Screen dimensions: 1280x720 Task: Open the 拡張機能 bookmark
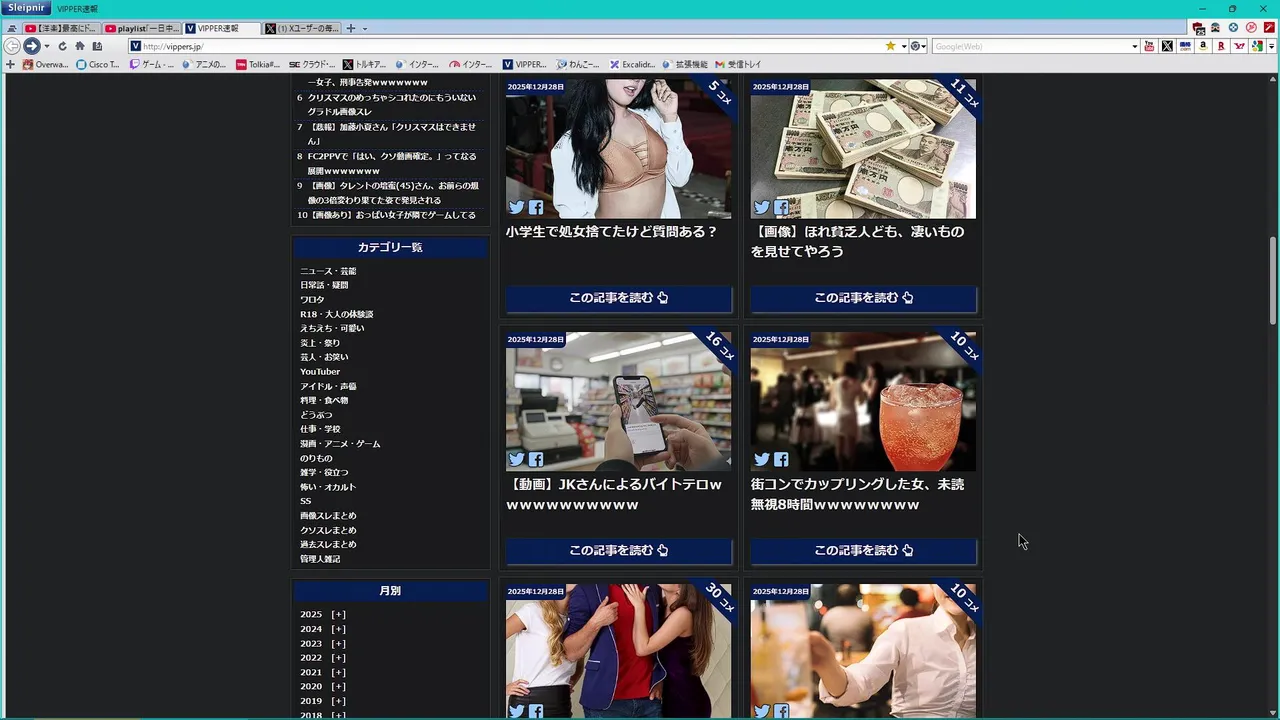pyautogui.click(x=684, y=64)
